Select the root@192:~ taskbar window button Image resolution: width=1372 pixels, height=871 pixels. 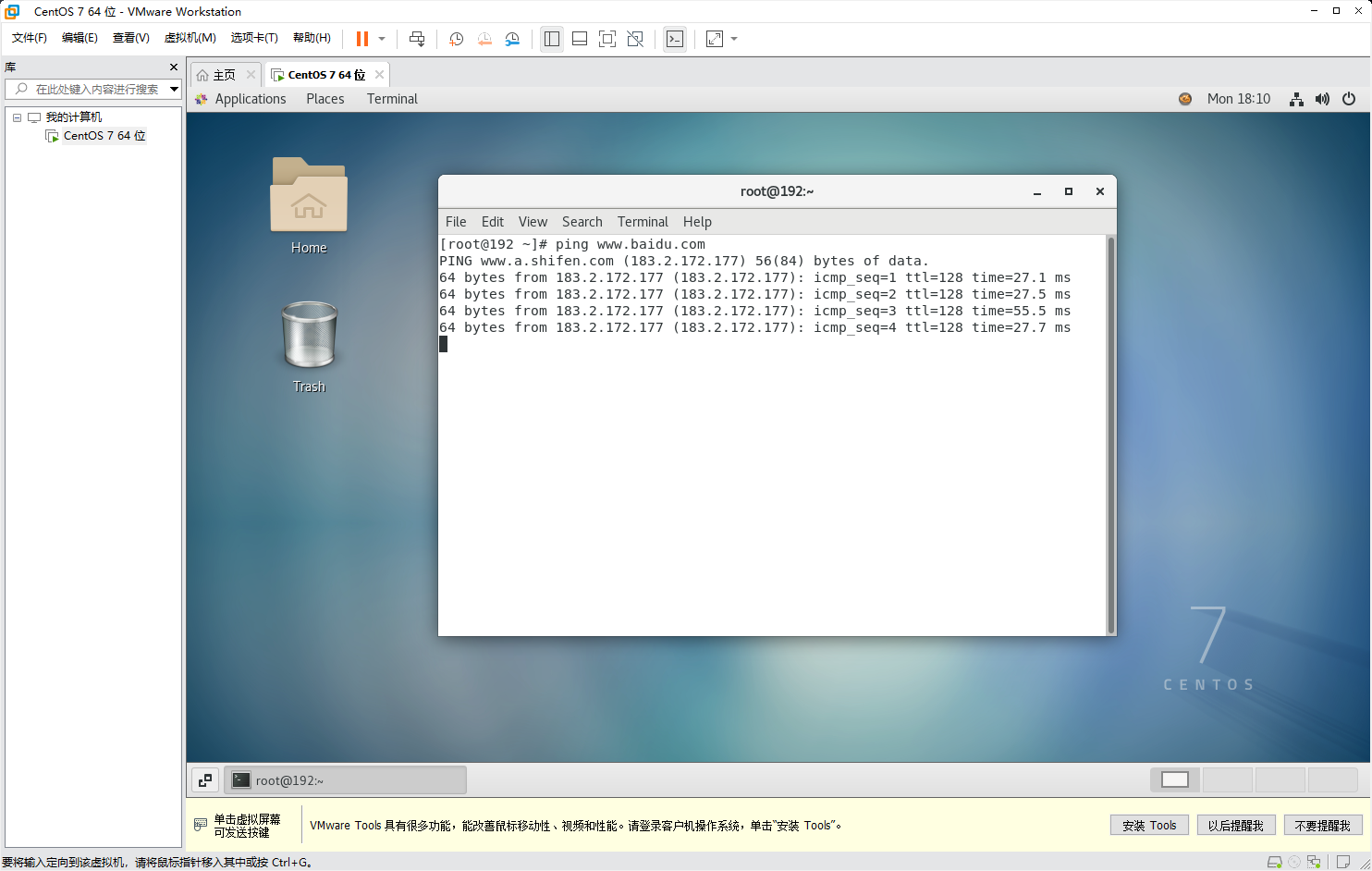pos(346,780)
